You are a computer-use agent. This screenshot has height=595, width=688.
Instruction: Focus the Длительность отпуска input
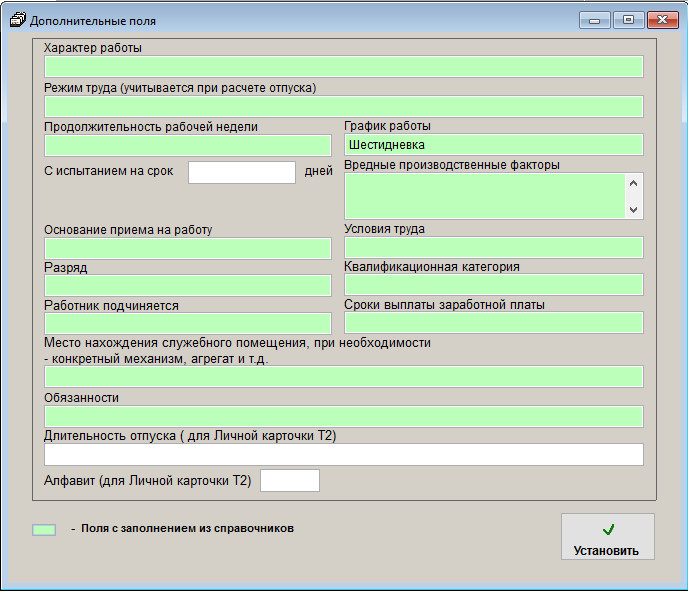344,455
